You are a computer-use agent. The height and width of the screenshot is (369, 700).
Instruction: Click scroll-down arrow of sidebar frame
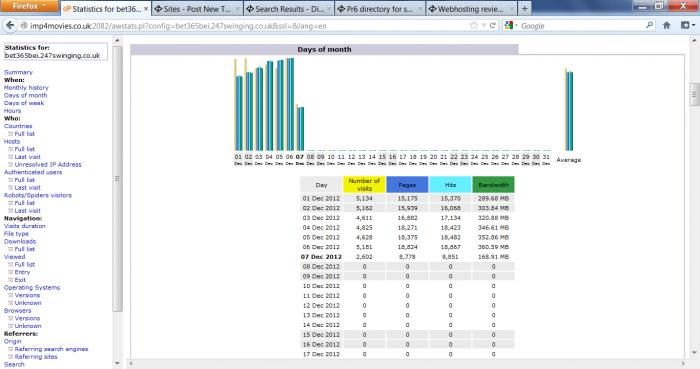click(x=117, y=364)
